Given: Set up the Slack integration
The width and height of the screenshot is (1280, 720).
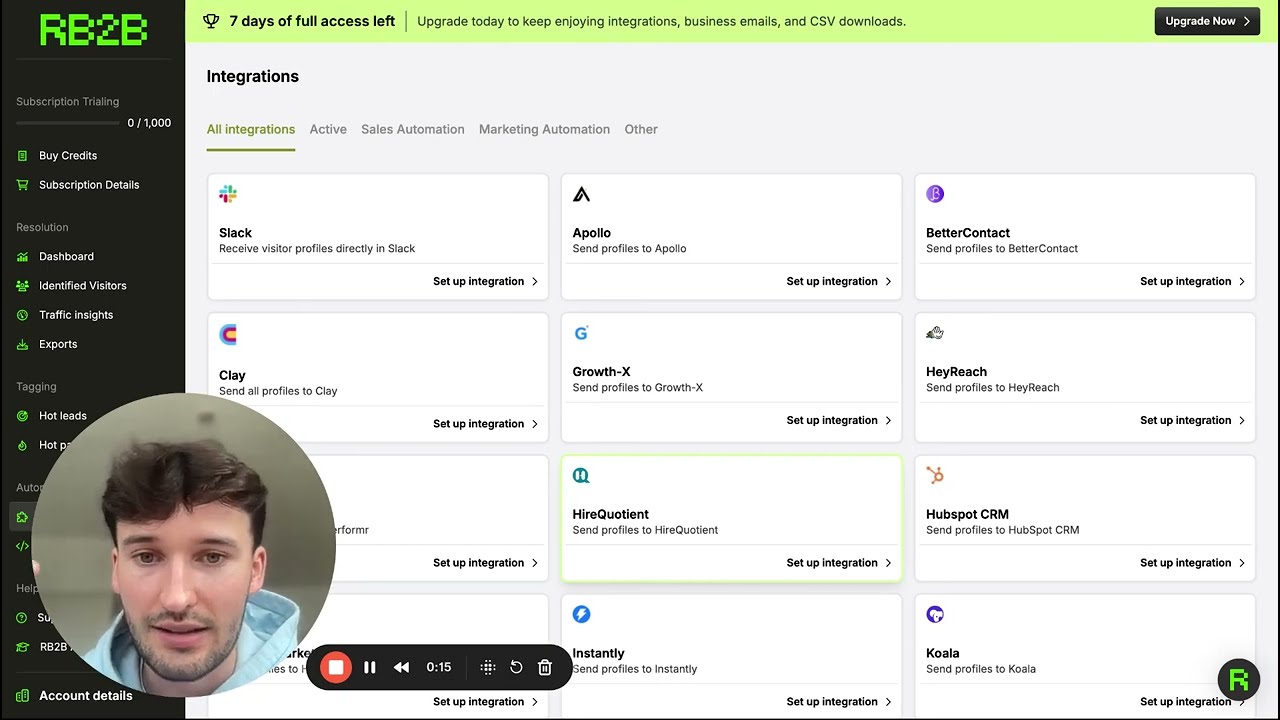Looking at the screenshot, I should pos(485,282).
